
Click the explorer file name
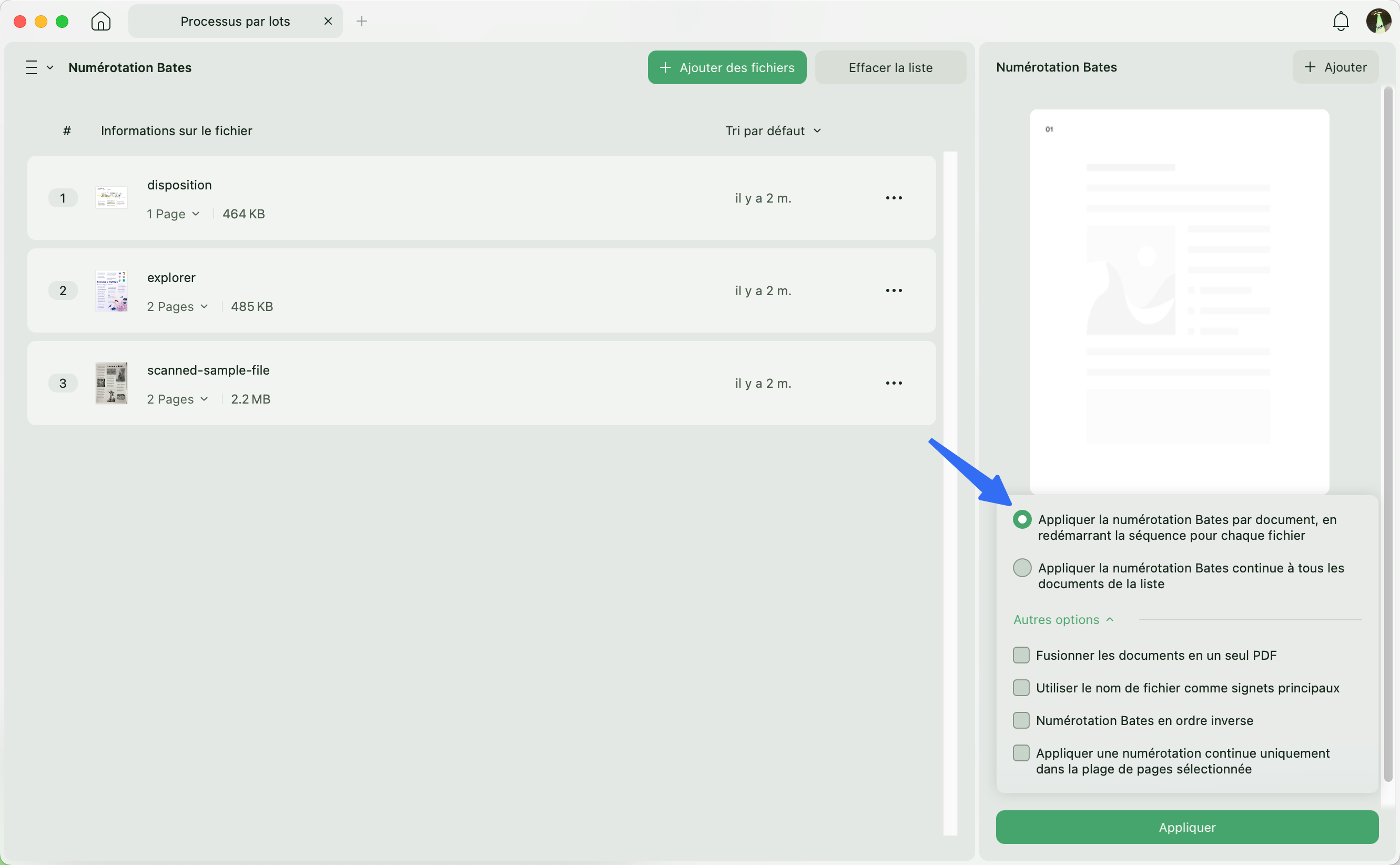(171, 278)
